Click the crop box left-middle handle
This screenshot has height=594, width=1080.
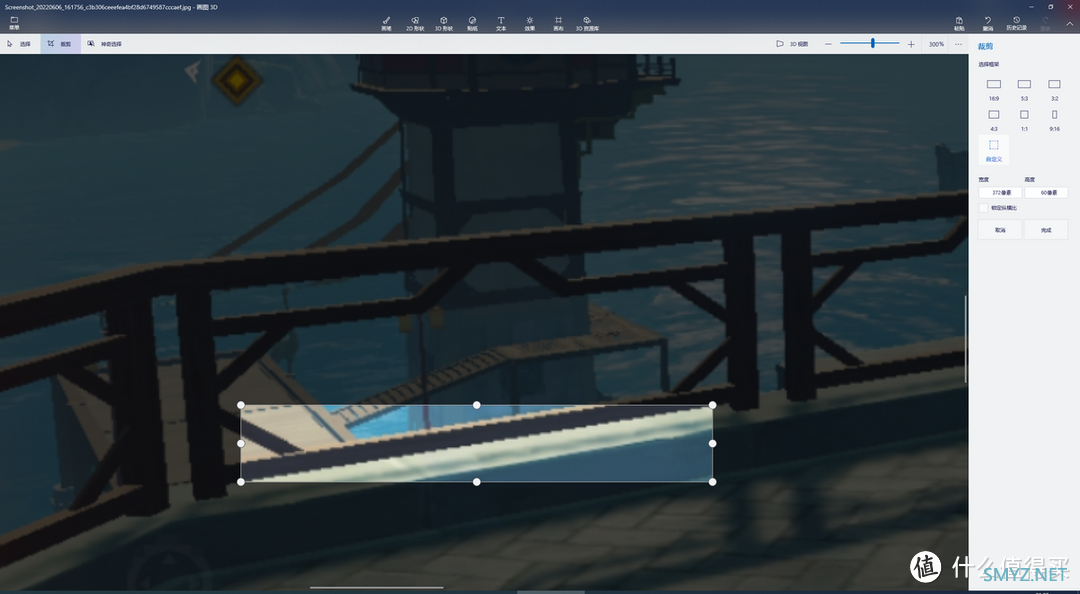click(x=241, y=443)
